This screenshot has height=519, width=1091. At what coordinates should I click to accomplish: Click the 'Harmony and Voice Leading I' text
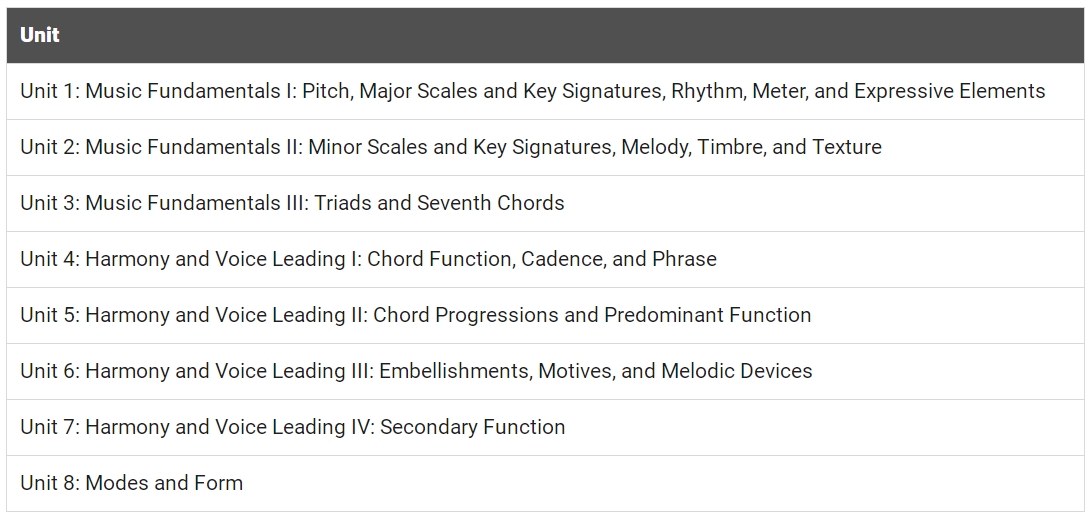pos(220,259)
